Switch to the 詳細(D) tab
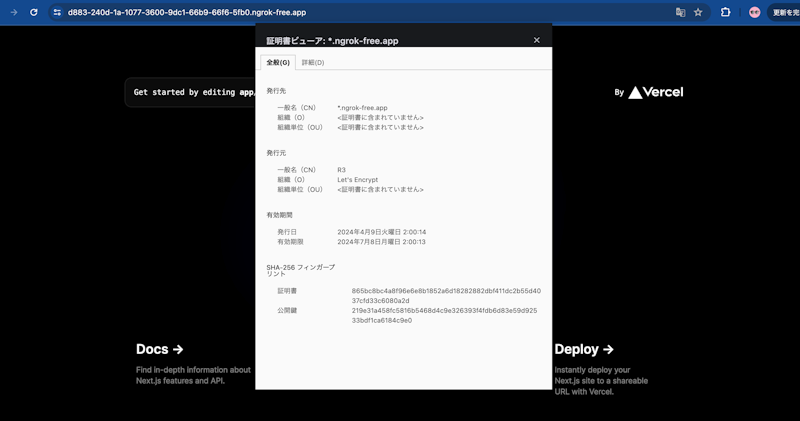 click(313, 62)
